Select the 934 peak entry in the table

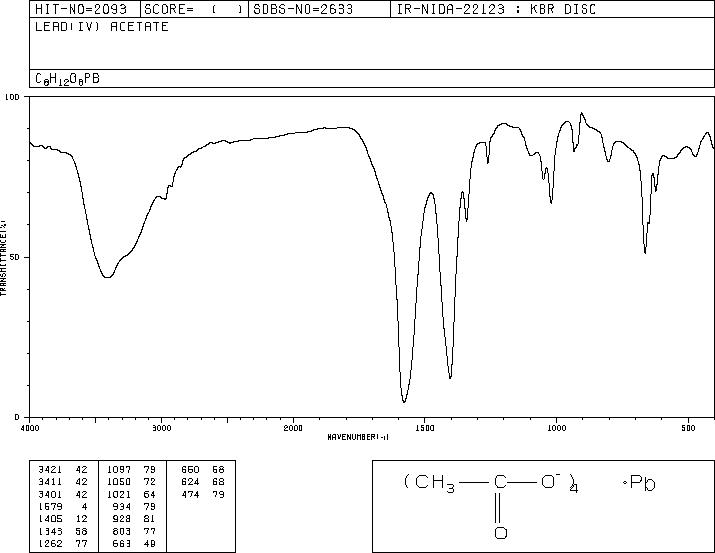(x=134, y=506)
